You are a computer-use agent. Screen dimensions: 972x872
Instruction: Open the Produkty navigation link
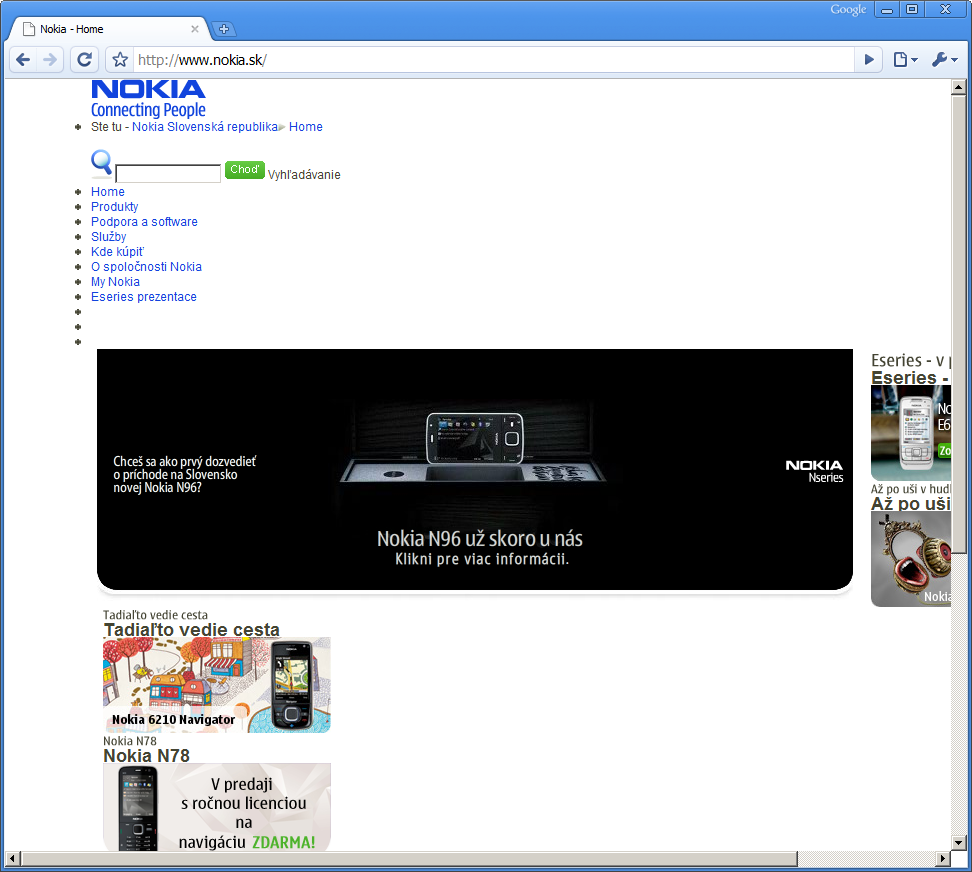point(115,206)
